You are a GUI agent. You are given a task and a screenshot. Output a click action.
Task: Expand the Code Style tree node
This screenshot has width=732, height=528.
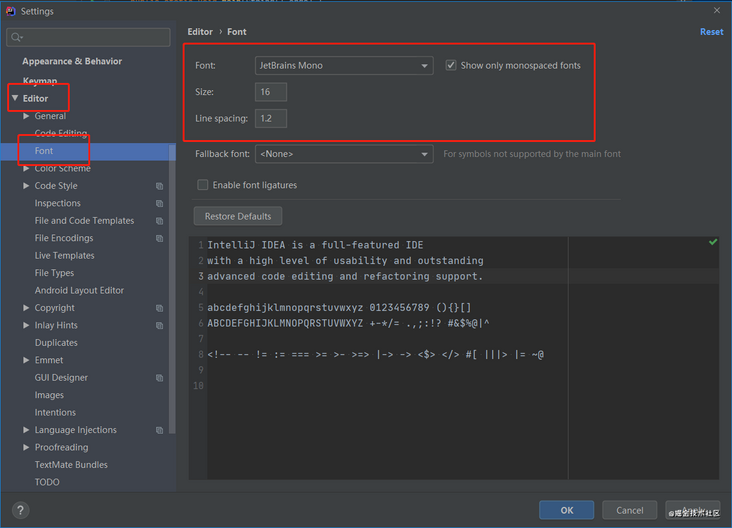pos(27,186)
